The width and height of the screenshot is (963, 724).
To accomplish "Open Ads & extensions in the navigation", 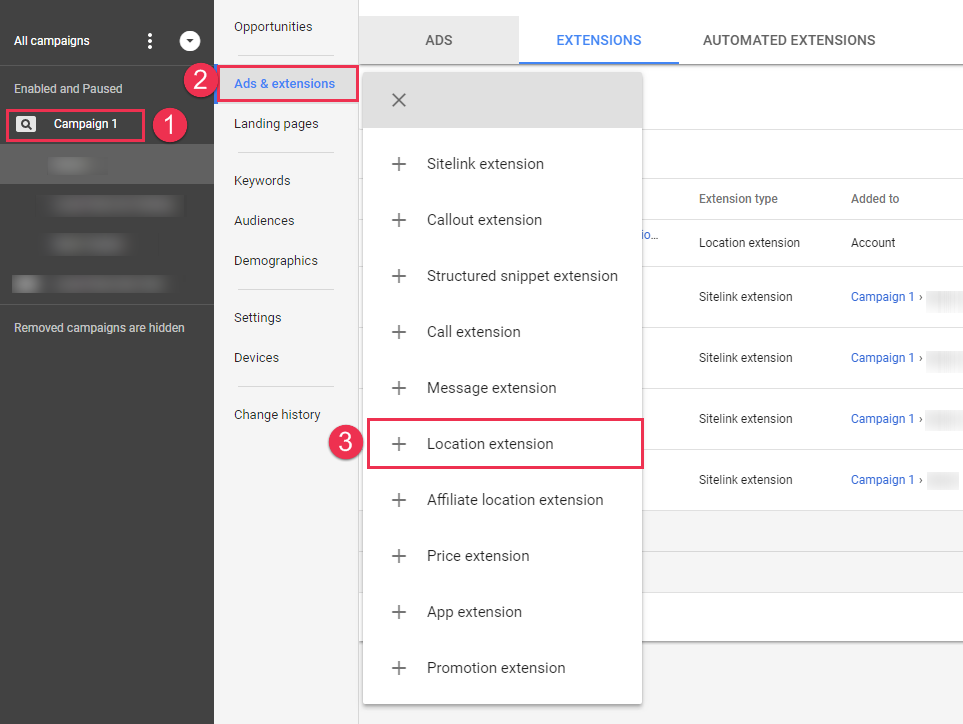I will click(284, 84).
